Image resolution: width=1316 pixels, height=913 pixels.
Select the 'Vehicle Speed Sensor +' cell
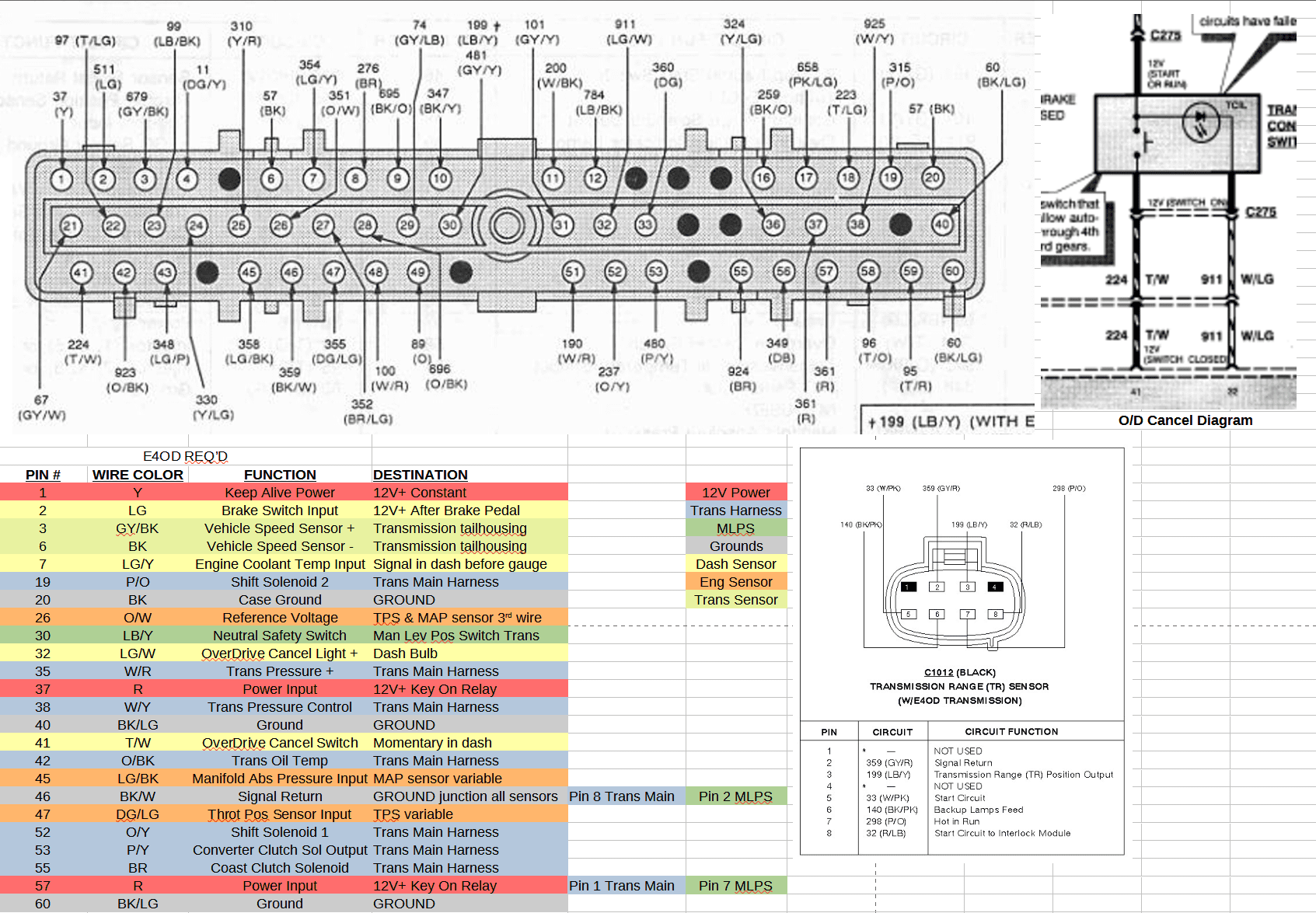click(280, 528)
